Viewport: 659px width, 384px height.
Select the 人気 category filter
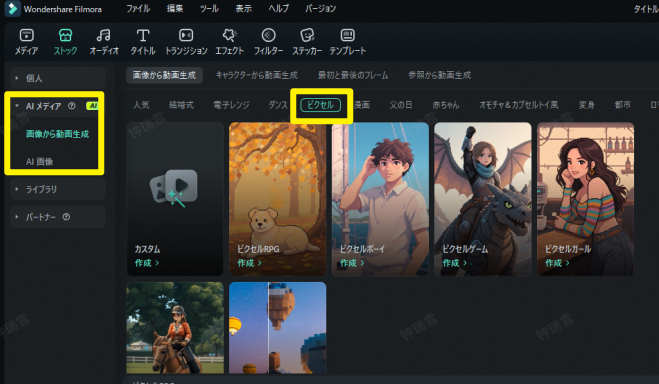141,105
